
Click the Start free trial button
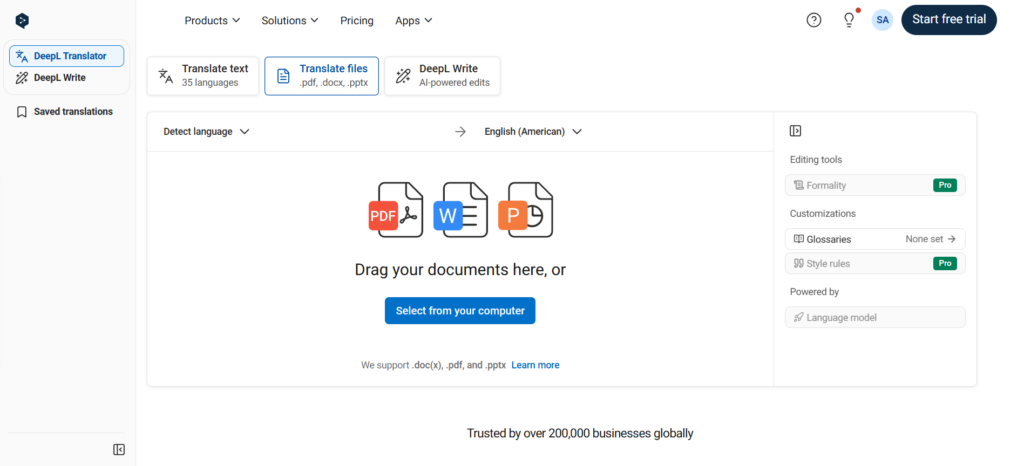pyautogui.click(x=949, y=20)
